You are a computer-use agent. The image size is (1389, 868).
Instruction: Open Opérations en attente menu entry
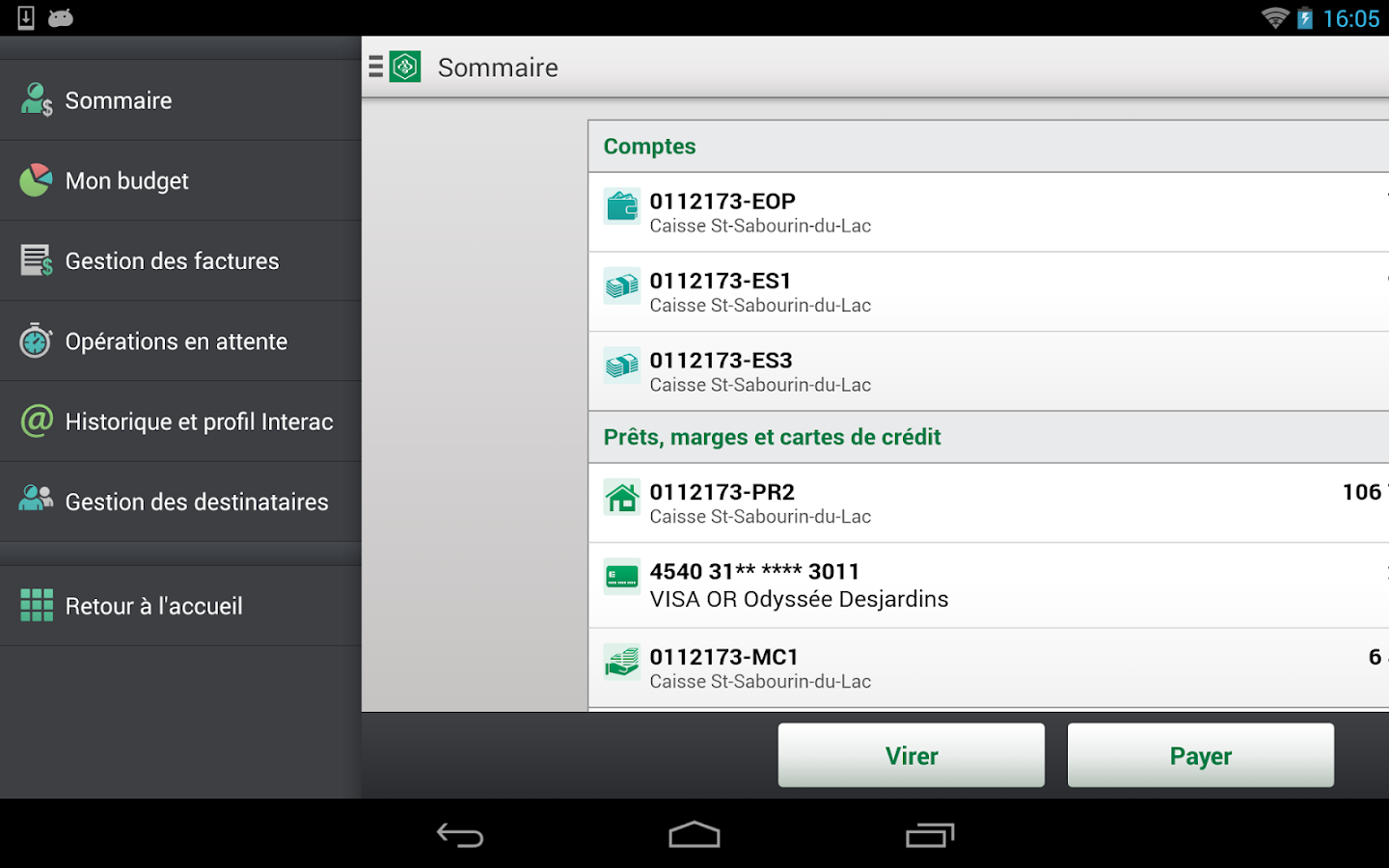click(180, 340)
